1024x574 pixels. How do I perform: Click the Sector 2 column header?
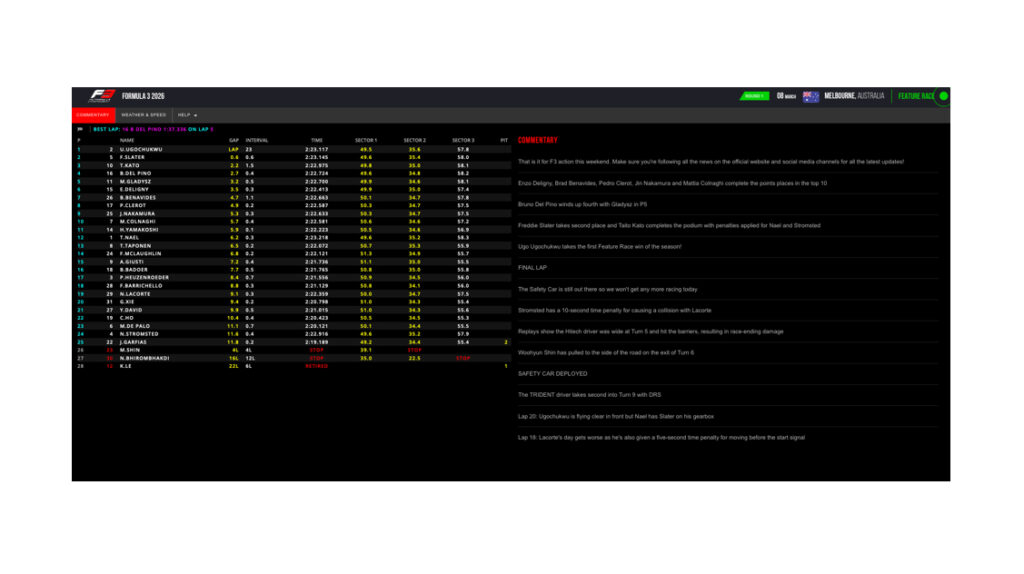click(x=415, y=140)
